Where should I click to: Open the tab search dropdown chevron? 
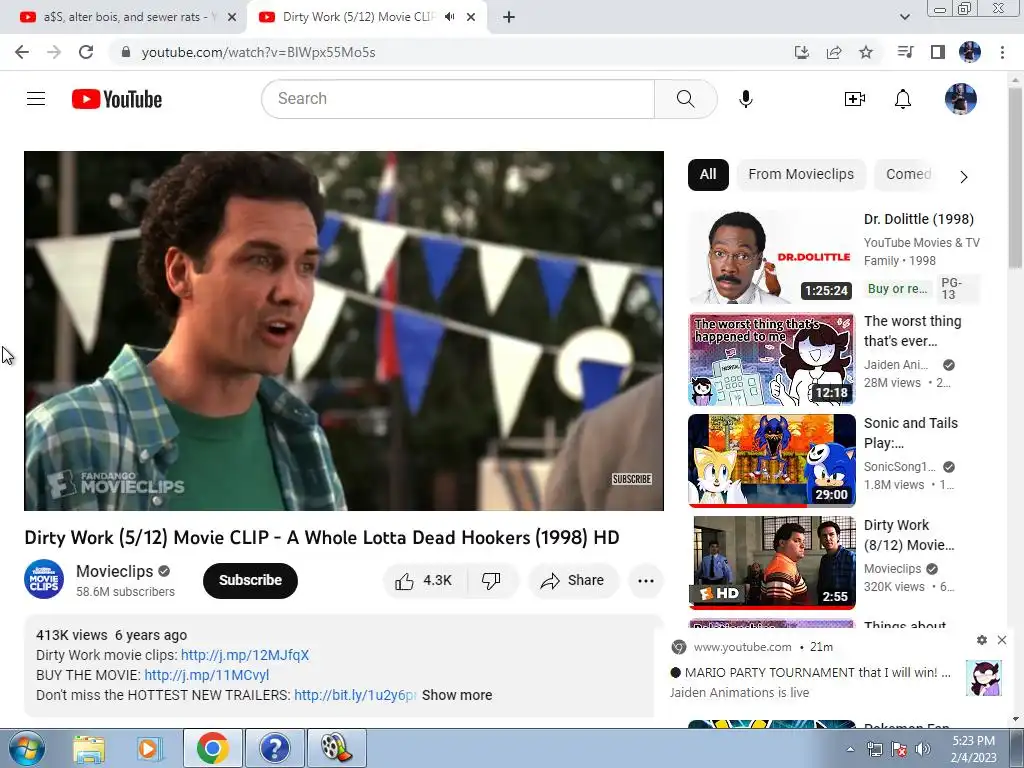[904, 17]
